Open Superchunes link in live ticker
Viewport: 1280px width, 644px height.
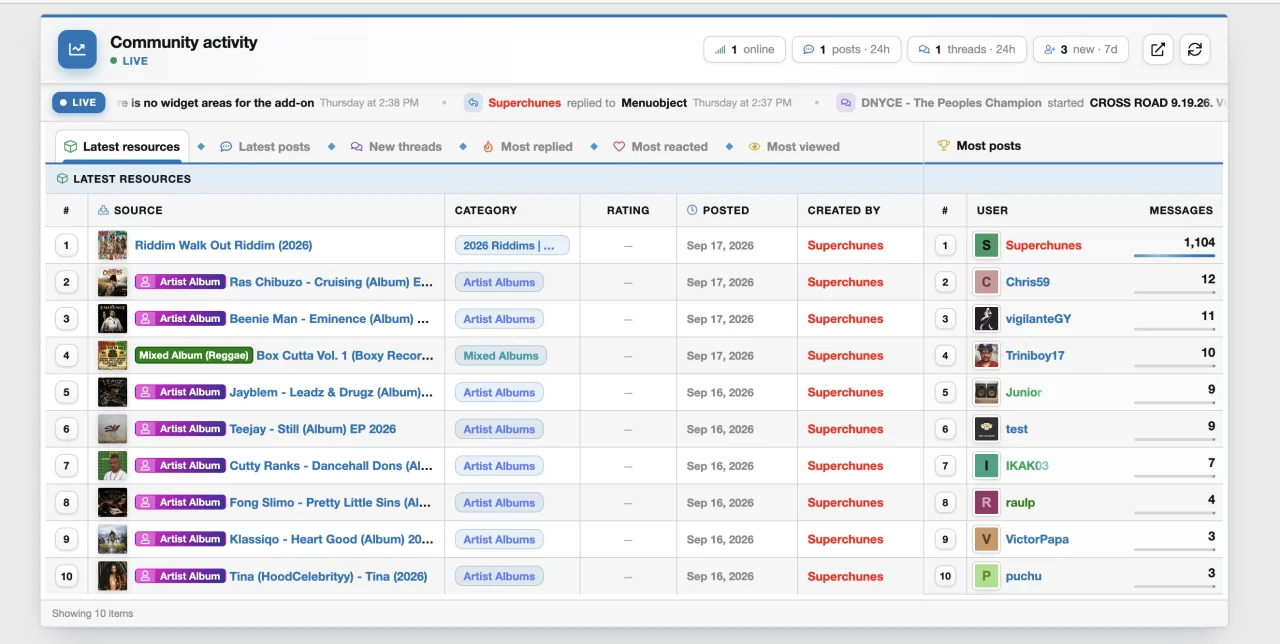coord(524,103)
